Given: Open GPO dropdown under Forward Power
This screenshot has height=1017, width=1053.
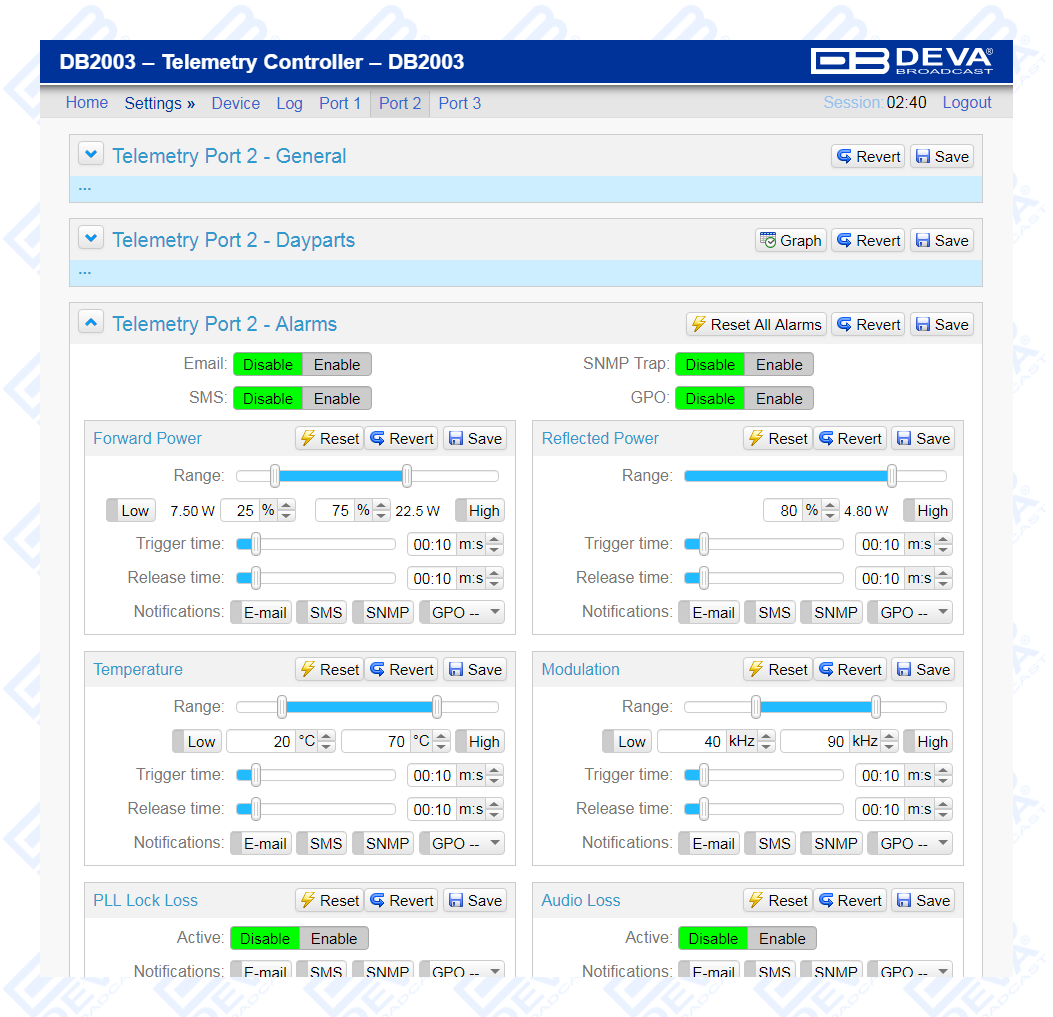Looking at the screenshot, I should [x=463, y=612].
